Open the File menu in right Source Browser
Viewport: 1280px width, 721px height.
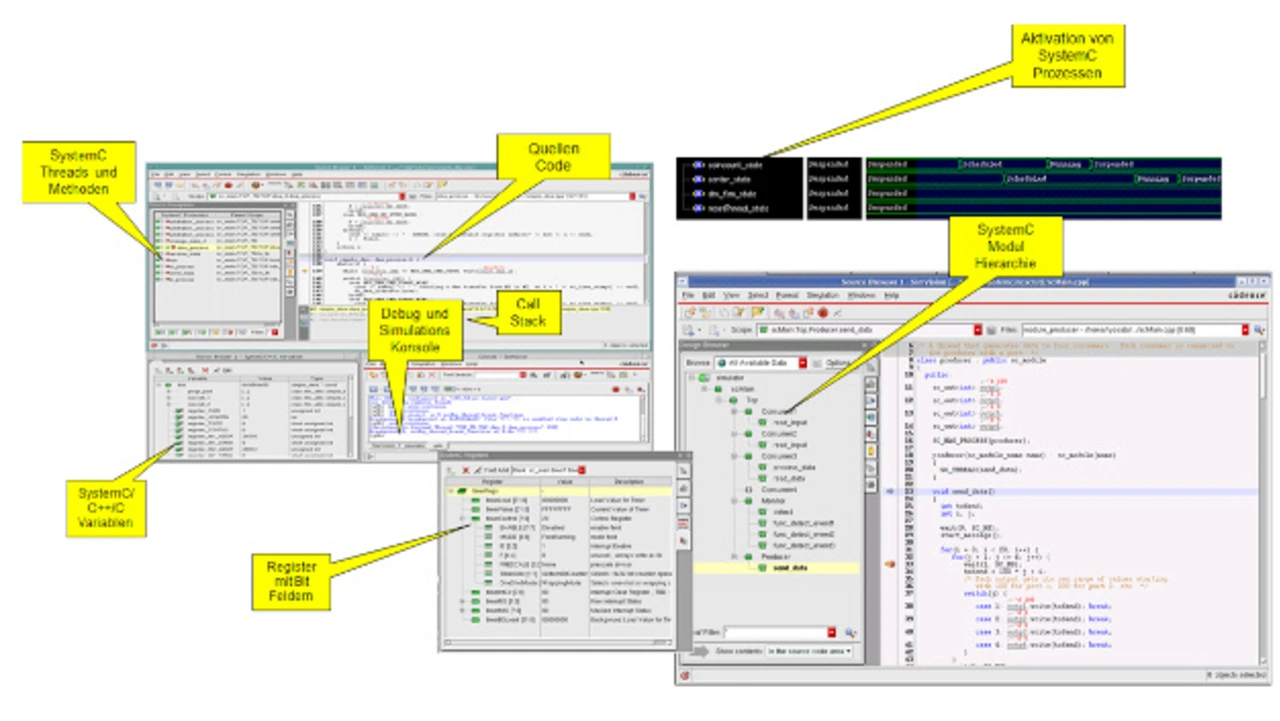[688, 296]
